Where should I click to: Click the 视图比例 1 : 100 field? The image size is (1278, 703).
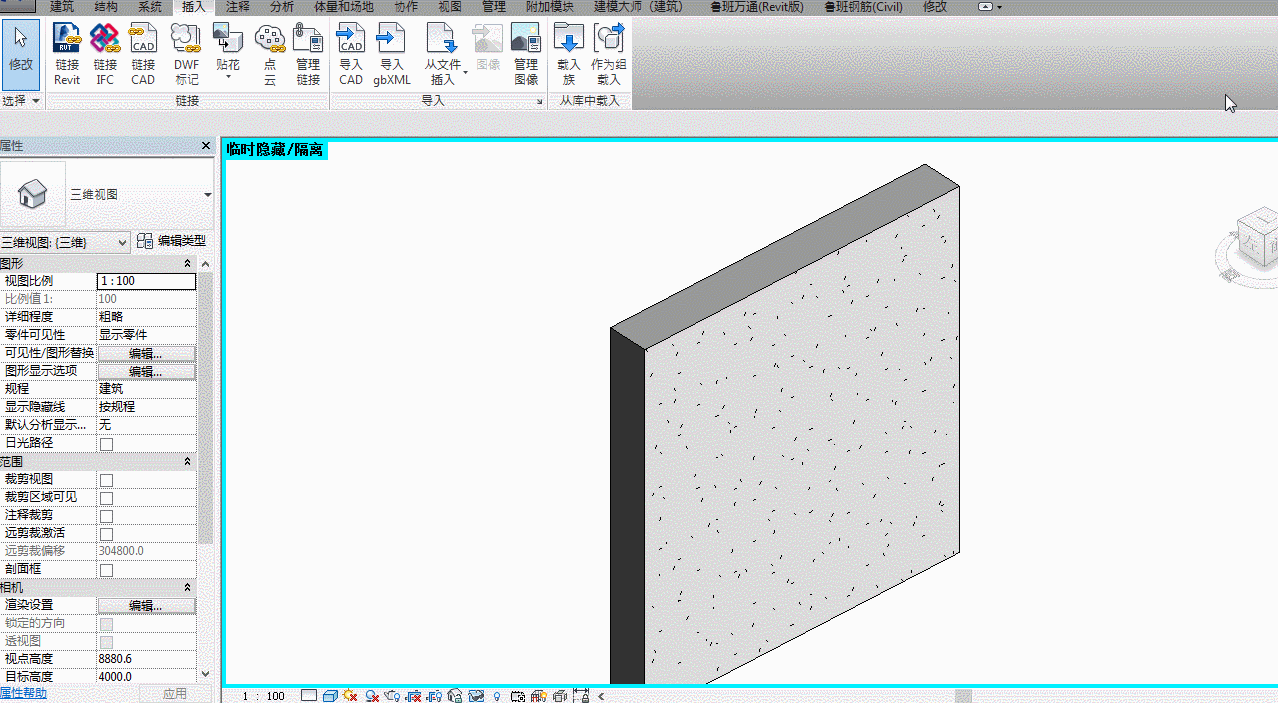(146, 281)
